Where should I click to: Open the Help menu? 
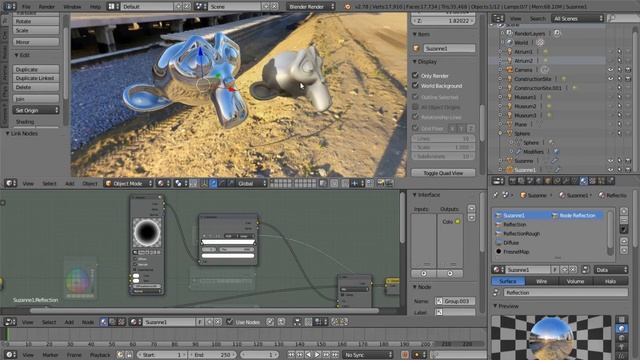[x=95, y=7]
